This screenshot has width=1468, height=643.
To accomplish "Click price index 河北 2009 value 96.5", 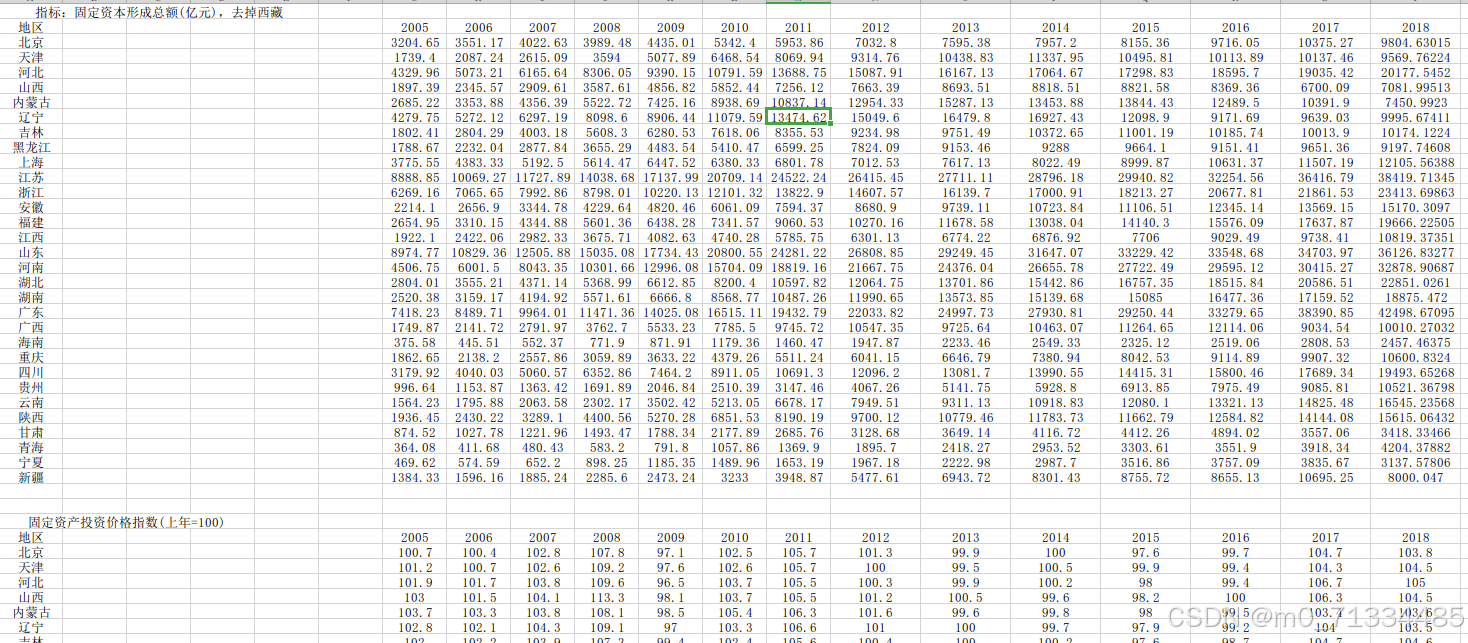I will pos(671,582).
